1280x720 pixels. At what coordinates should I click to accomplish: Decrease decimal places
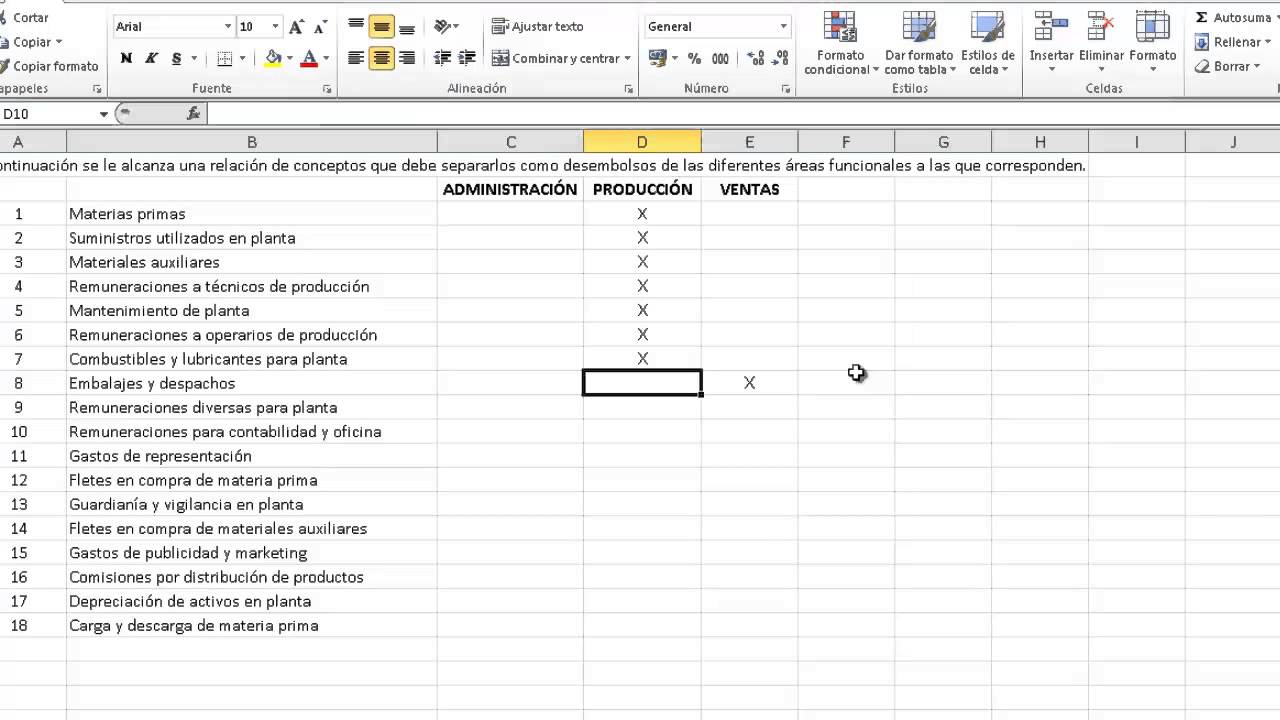[780, 59]
